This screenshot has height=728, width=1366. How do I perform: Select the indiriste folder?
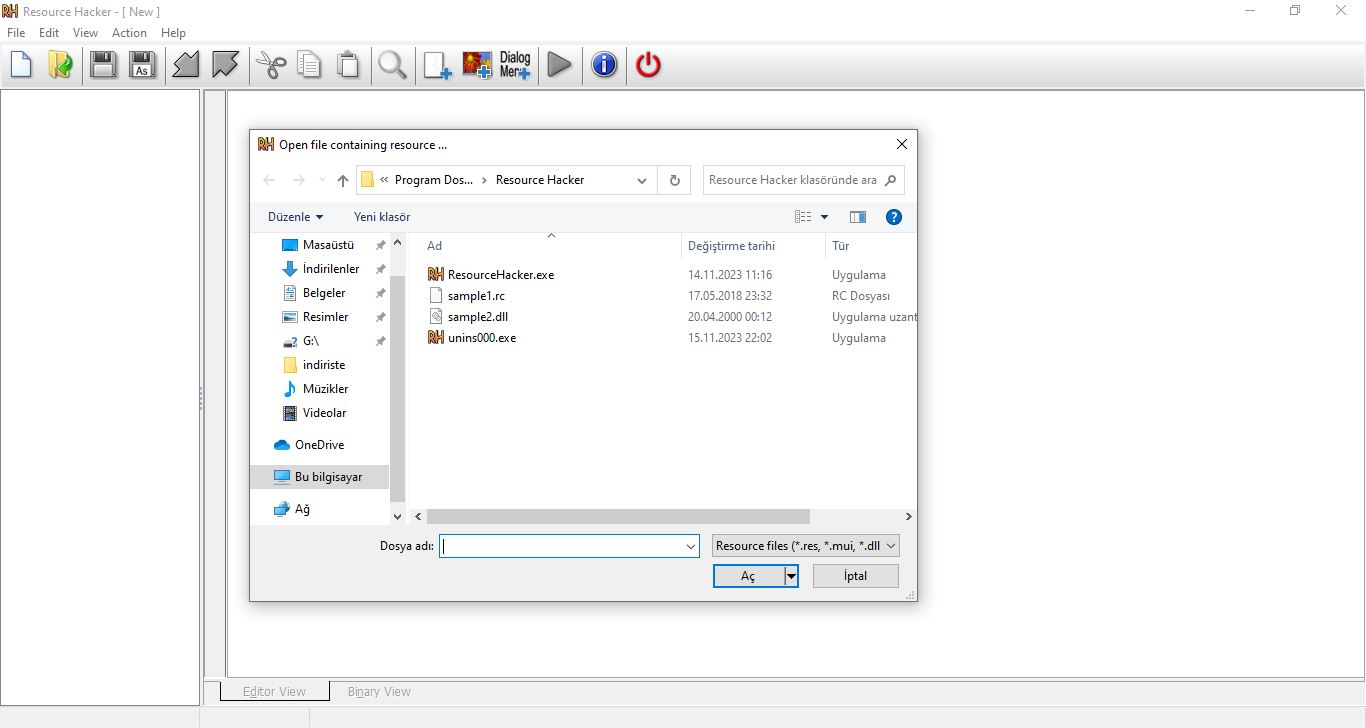[x=324, y=365]
